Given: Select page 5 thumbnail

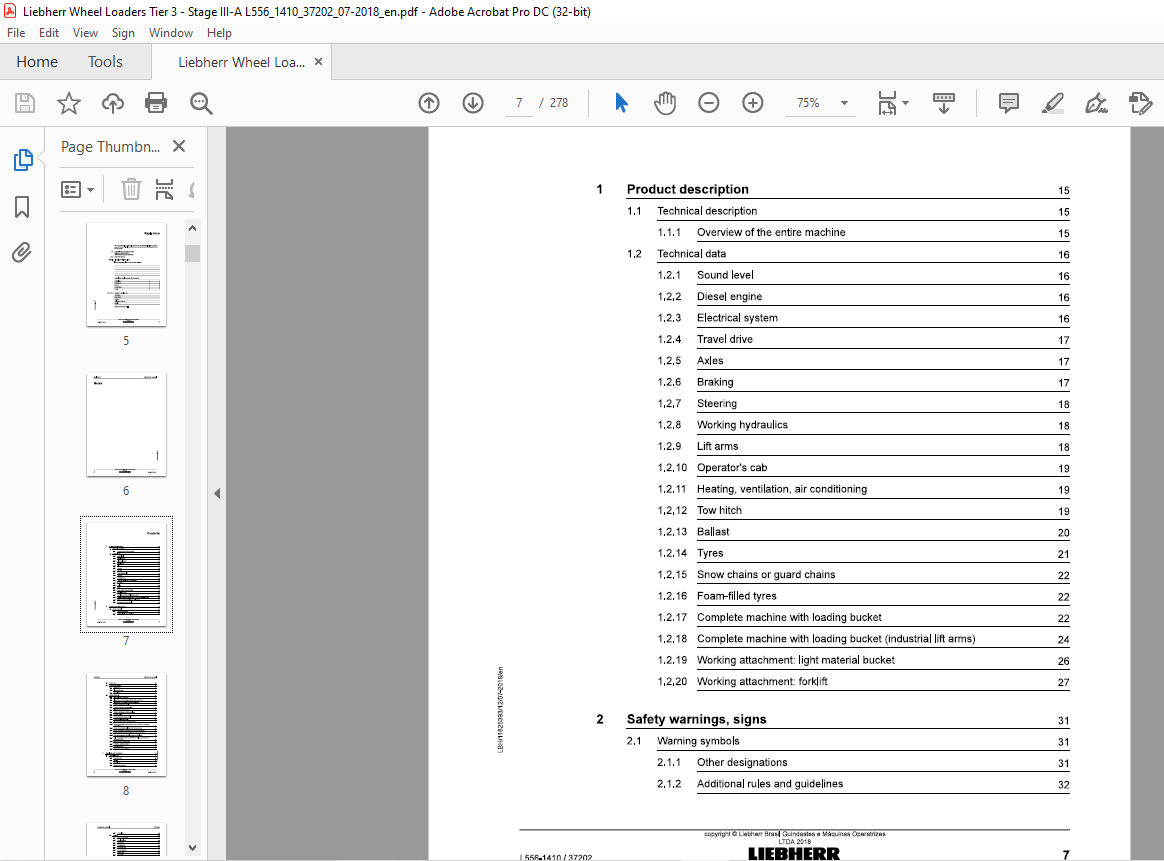Looking at the screenshot, I should (126, 275).
